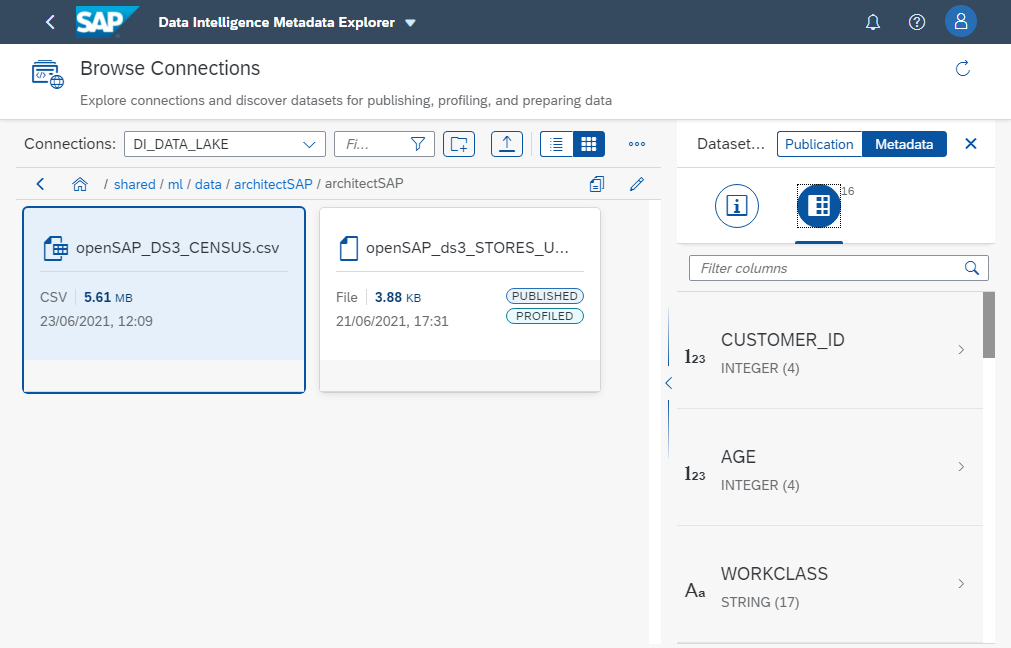
Task: Select the Publication toggle button
Action: 819,144
